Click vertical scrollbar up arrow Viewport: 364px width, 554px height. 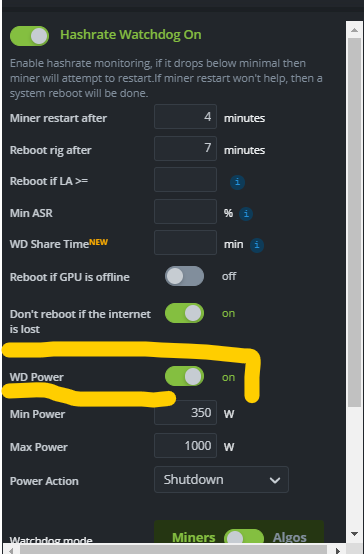point(354,30)
